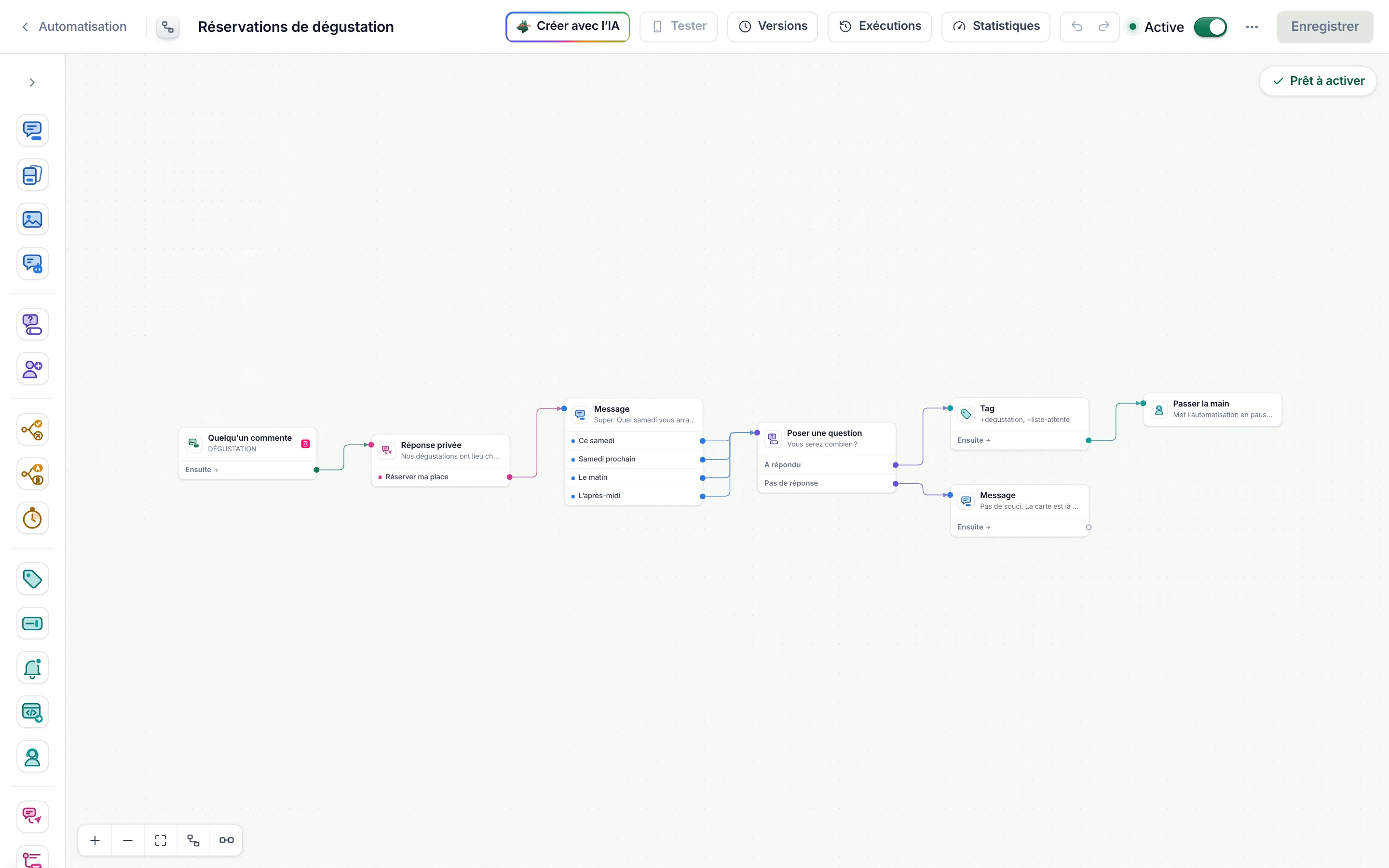Open the three-dots more options menu
This screenshot has width=1389, height=868.
(x=1252, y=27)
